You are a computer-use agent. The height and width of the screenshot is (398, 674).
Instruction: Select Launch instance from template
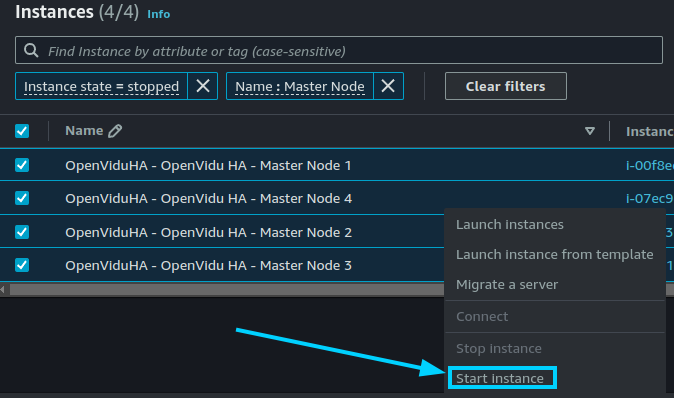(x=555, y=254)
